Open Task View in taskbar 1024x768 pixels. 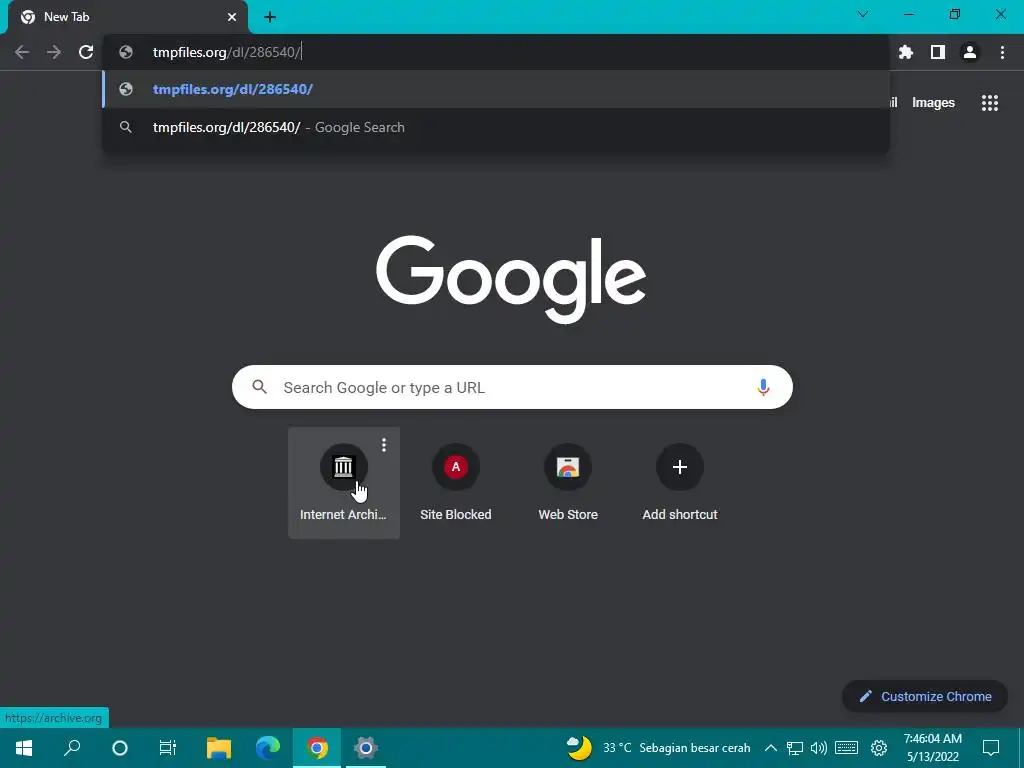[168, 748]
